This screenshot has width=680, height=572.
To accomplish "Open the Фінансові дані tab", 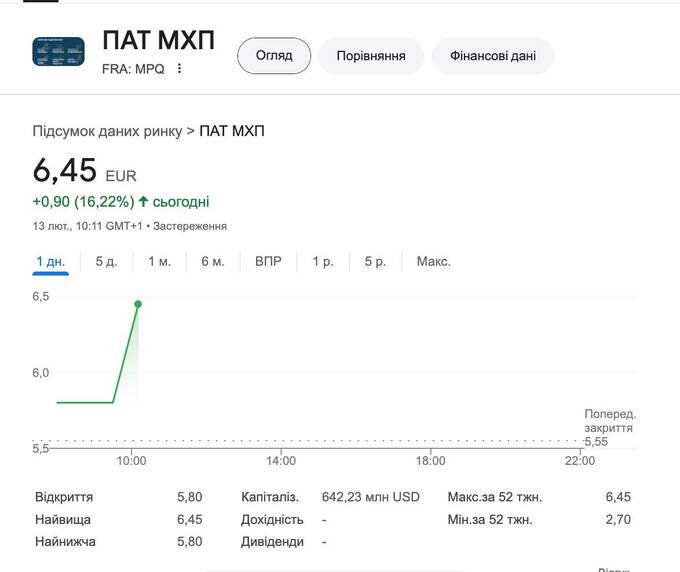I will click(493, 56).
